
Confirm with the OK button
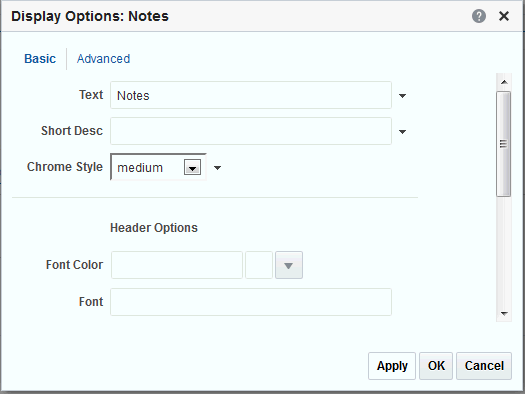coord(436,366)
